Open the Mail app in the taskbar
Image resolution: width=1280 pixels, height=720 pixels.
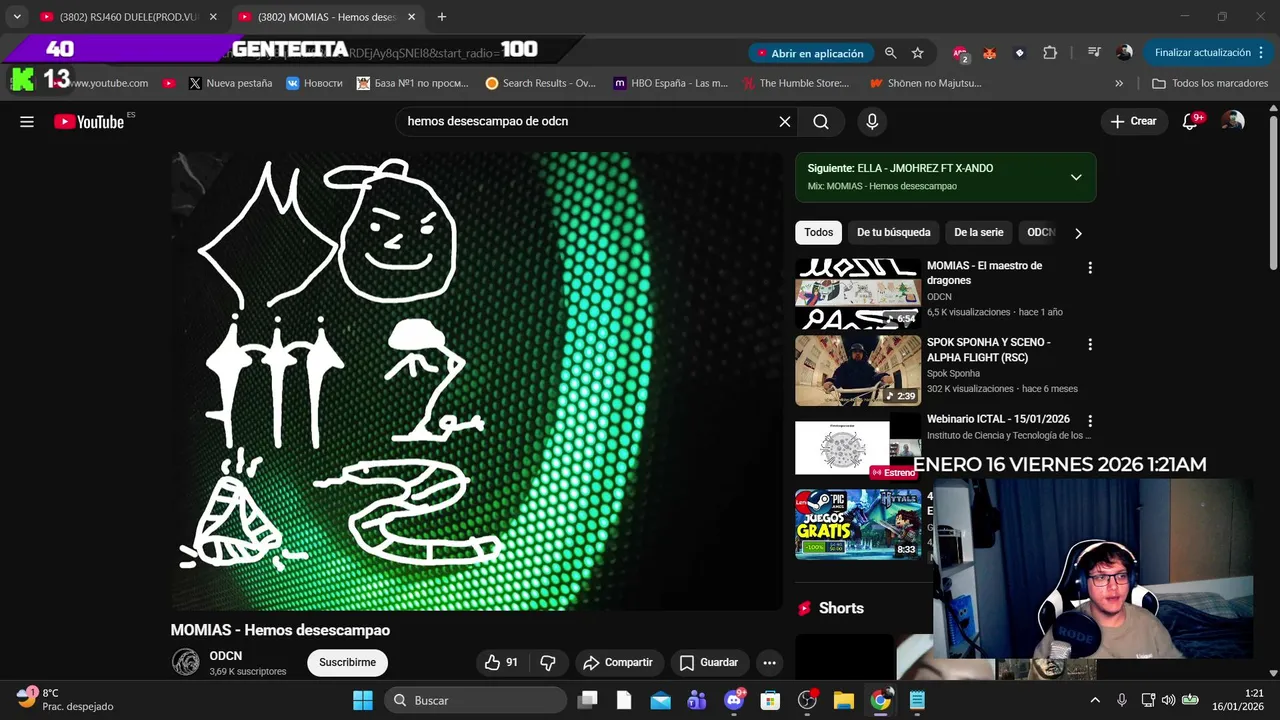(x=660, y=700)
